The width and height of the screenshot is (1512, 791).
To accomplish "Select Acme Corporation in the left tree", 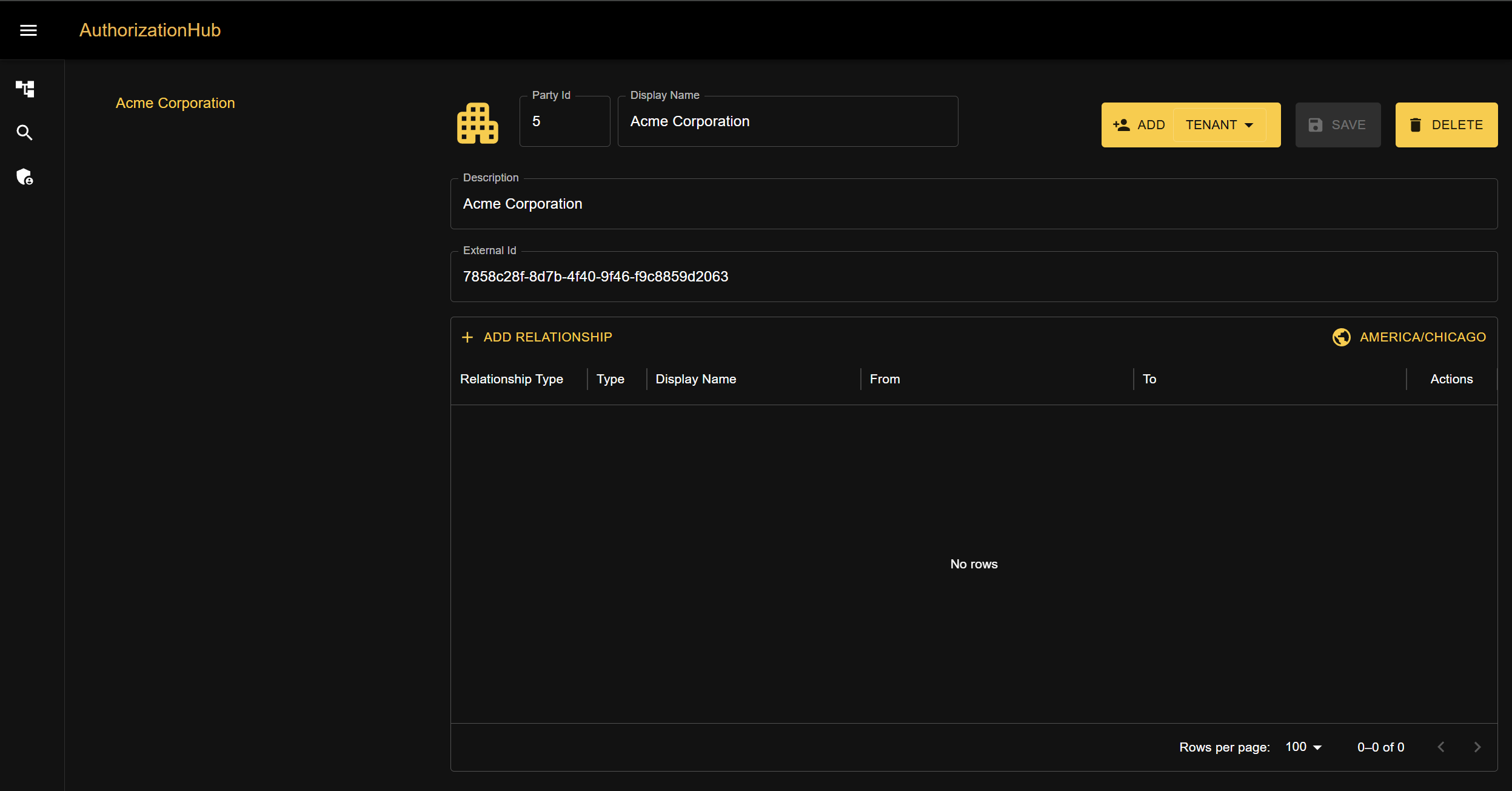I will (175, 103).
